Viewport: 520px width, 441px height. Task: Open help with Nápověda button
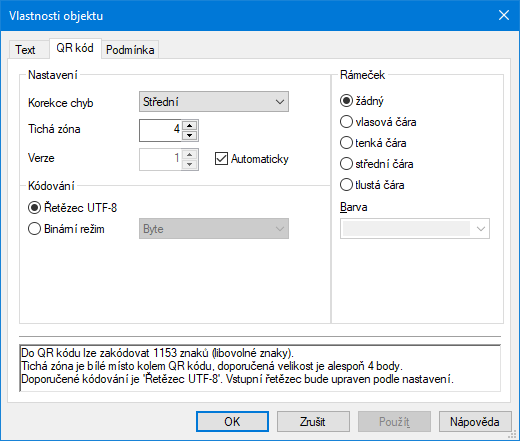coord(475,422)
